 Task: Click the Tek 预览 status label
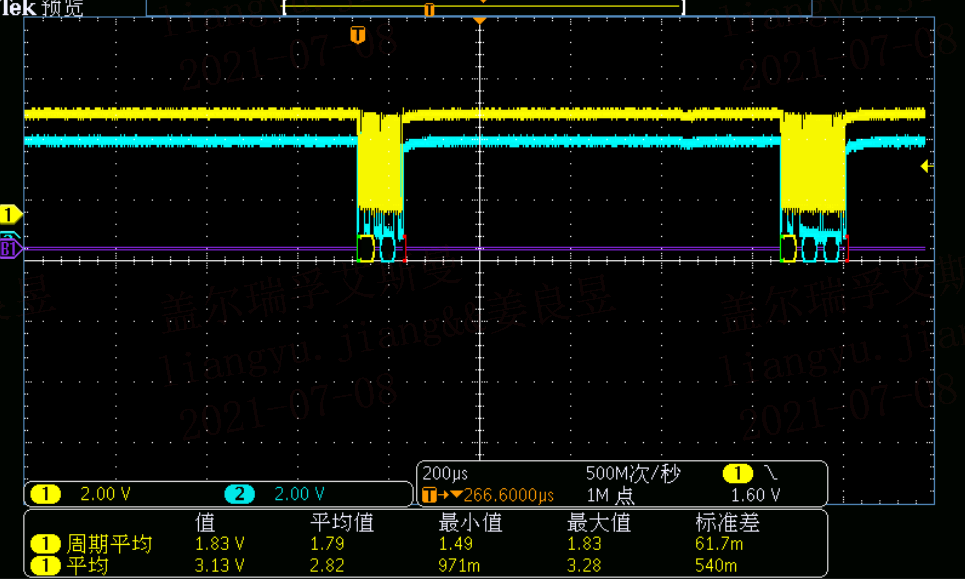click(41, 8)
